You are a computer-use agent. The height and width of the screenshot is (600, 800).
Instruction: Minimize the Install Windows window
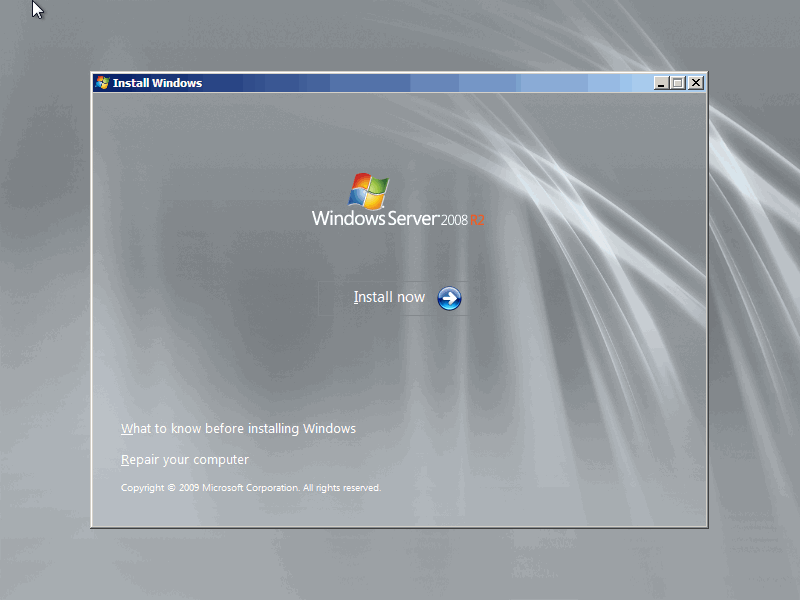[661, 83]
